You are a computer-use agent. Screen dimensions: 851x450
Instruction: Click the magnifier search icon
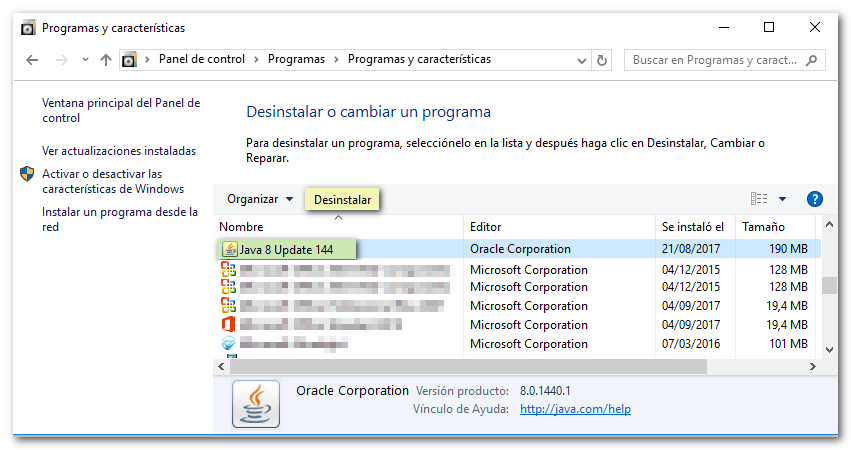click(x=811, y=60)
